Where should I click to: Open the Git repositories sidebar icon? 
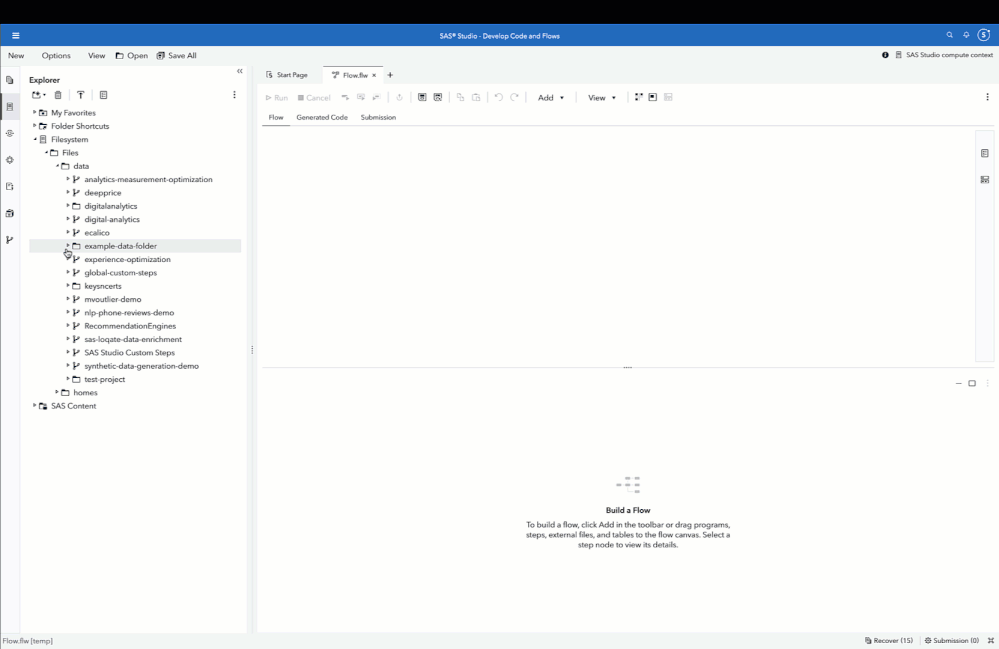pyautogui.click(x=10, y=240)
